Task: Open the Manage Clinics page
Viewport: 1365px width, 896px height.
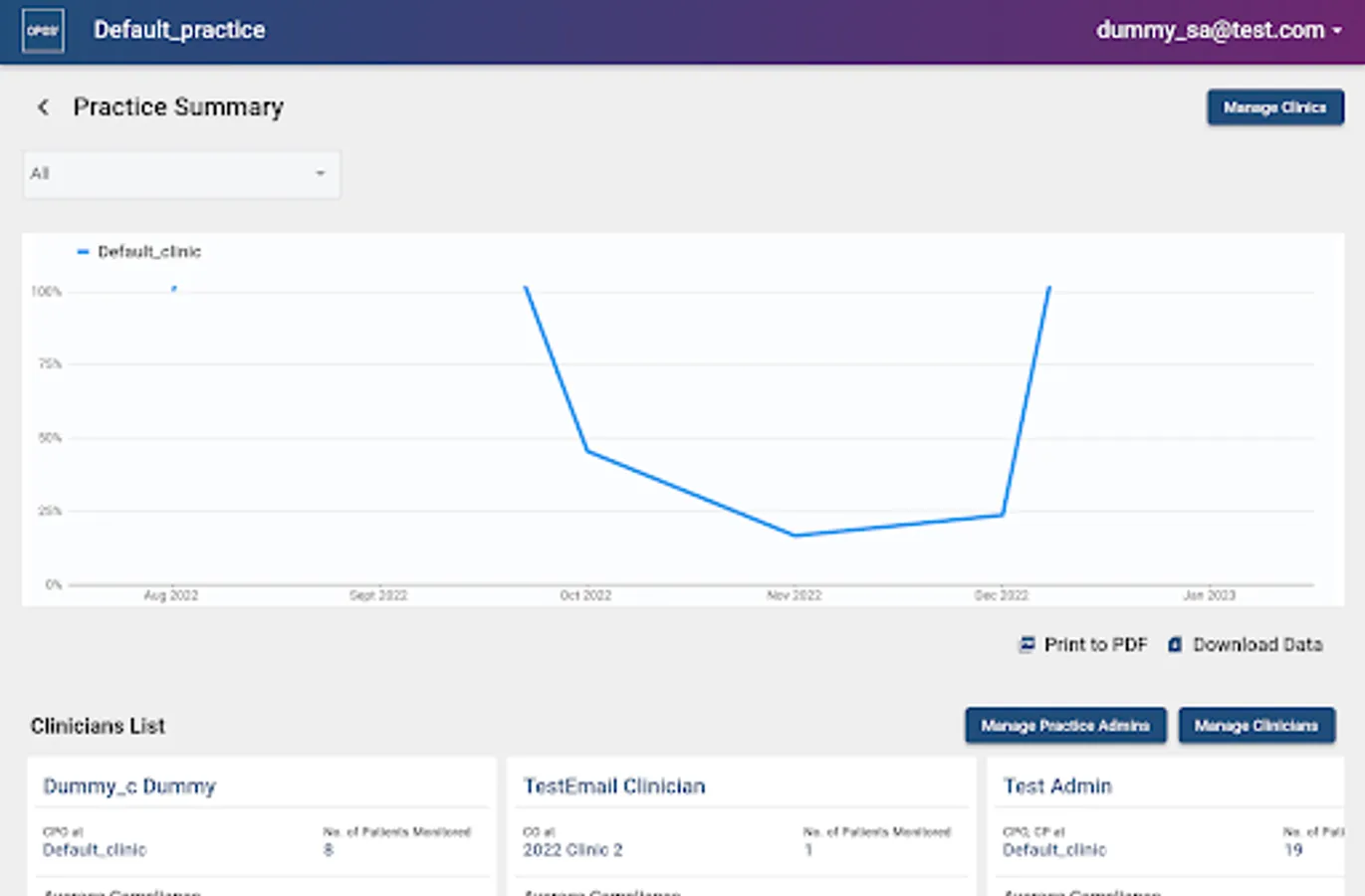Action: pos(1274,108)
